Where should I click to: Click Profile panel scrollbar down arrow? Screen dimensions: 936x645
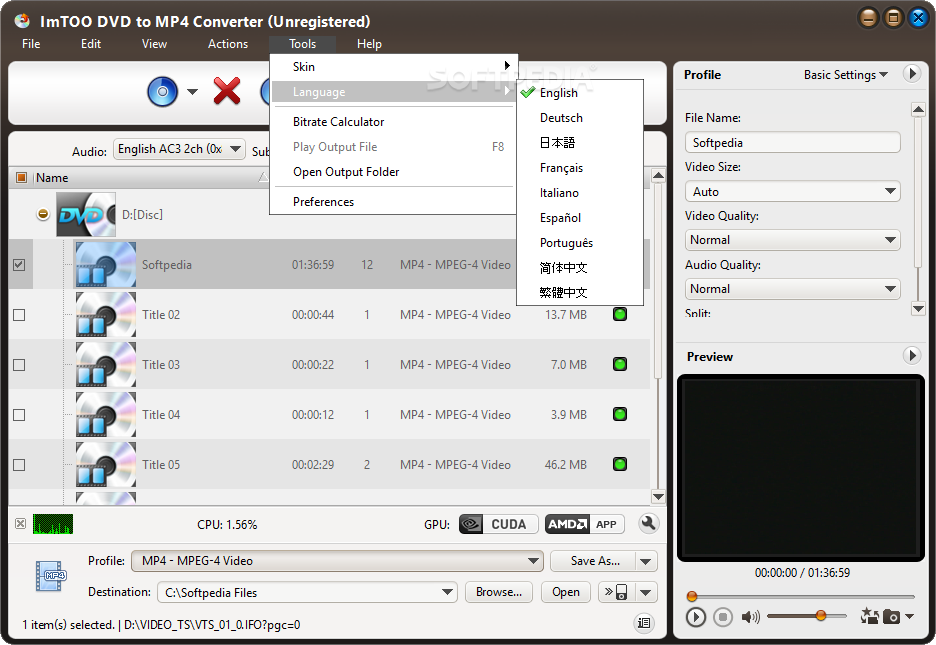[x=918, y=308]
